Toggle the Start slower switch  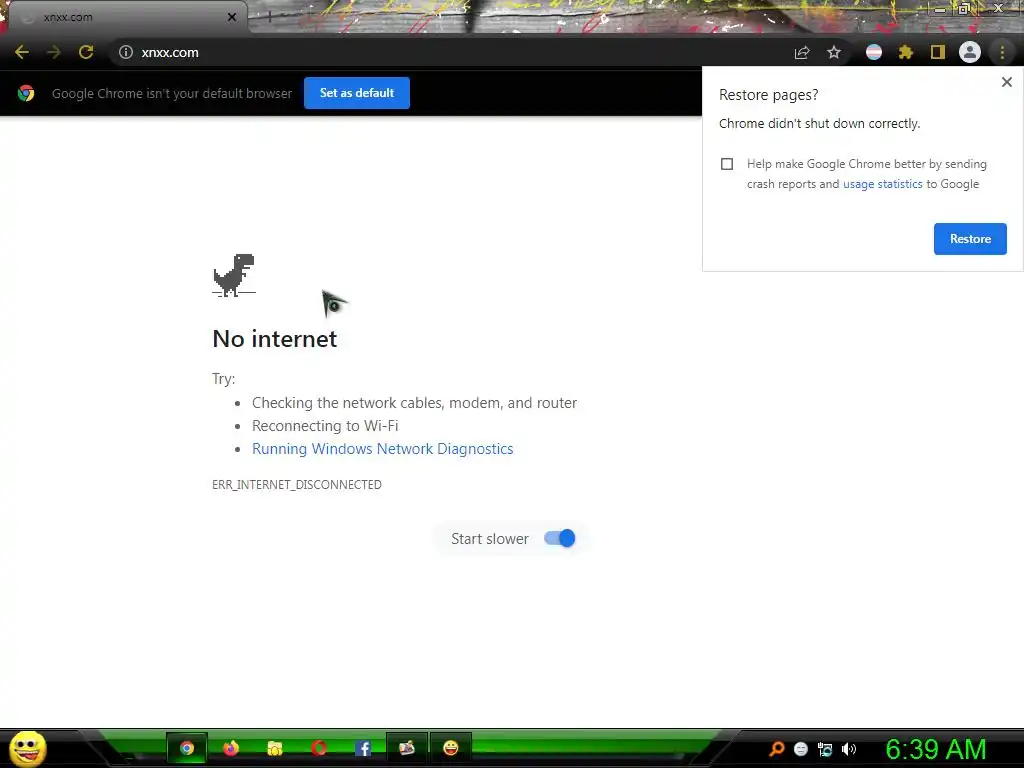coord(560,539)
